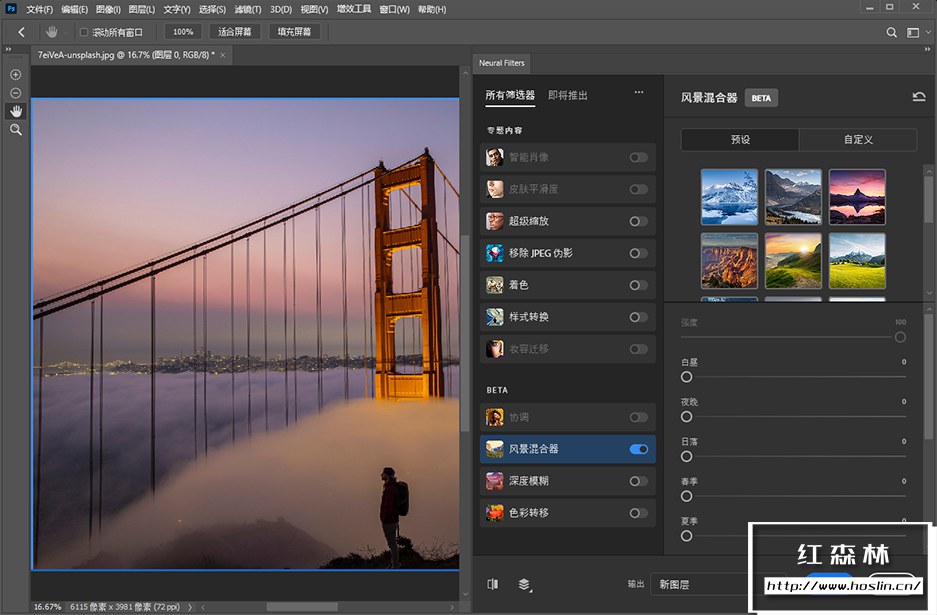This screenshot has width=937, height=615.
Task: Select the Hand tool in left toolbar
Action: click(x=16, y=111)
